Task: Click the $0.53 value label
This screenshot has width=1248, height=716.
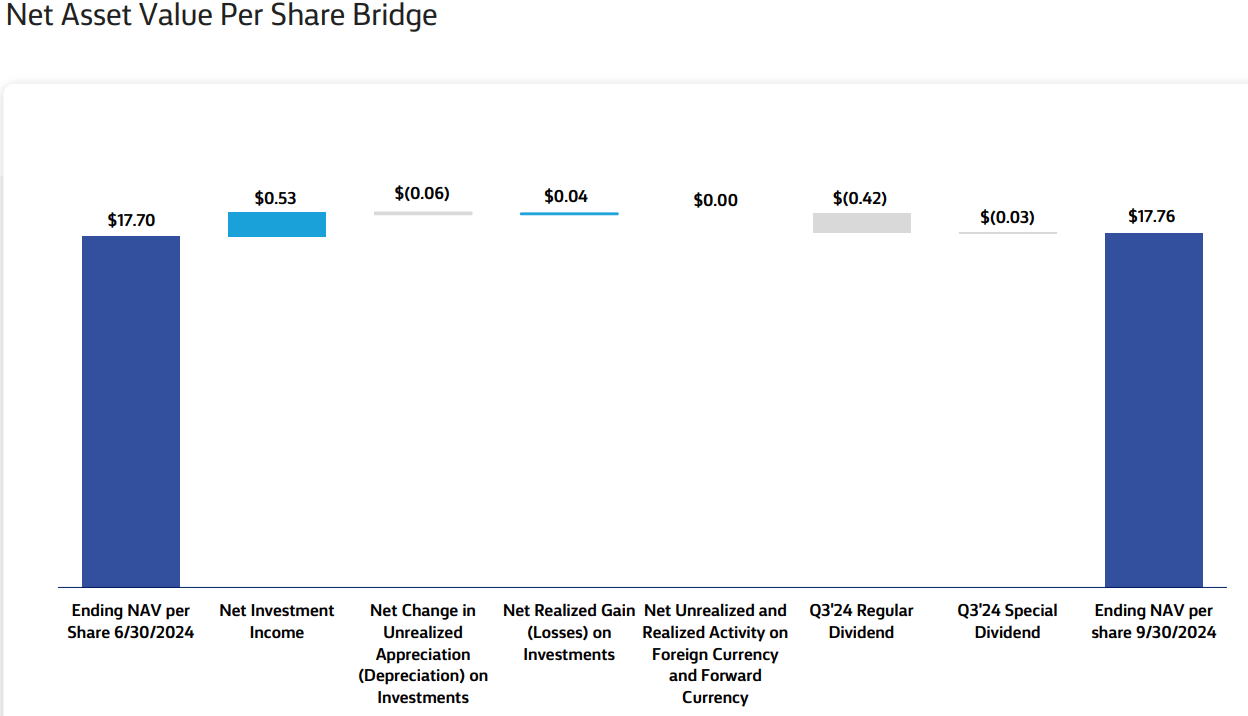Action: click(277, 197)
